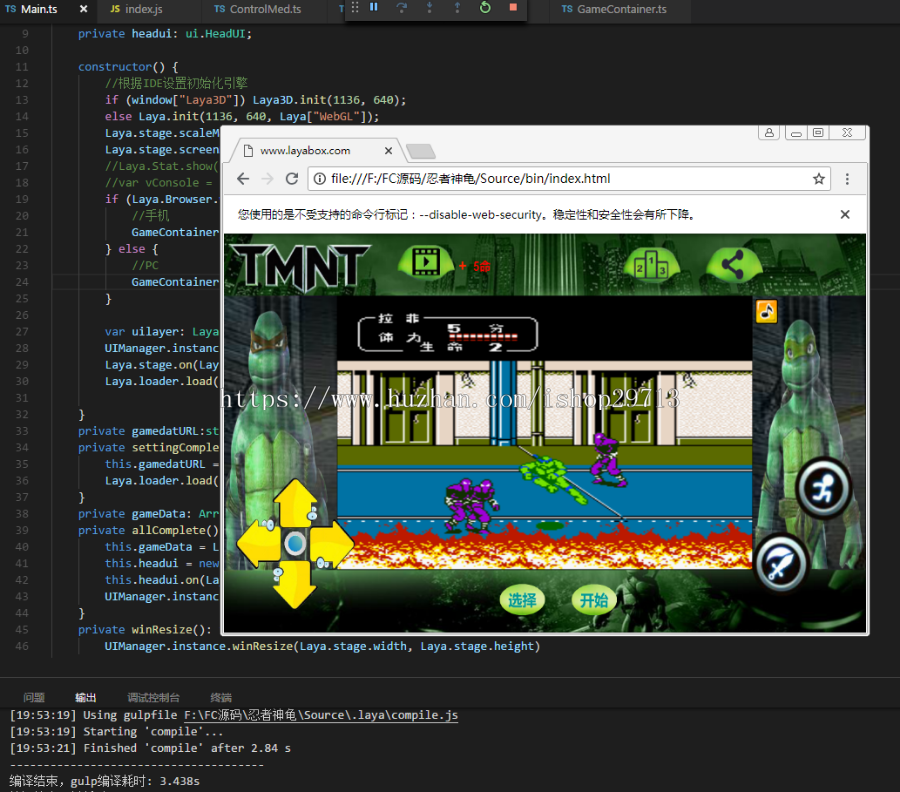This screenshot has width=900, height=792.
Task: Click the Step Over debug icon
Action: (402, 7)
